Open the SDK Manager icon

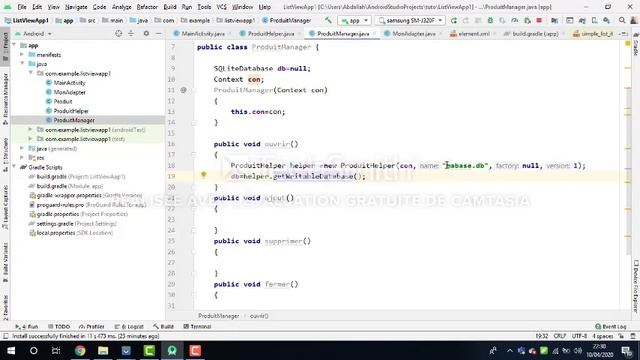click(607, 20)
